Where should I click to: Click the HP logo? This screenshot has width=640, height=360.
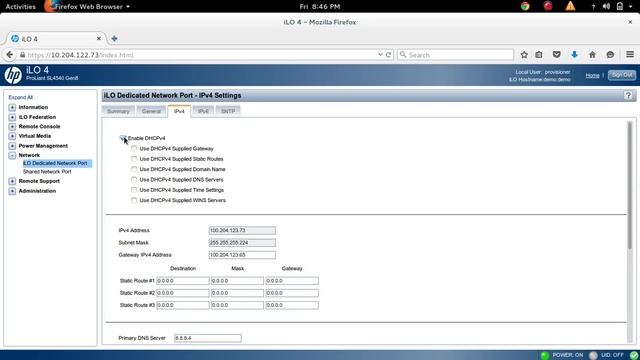pos(13,75)
